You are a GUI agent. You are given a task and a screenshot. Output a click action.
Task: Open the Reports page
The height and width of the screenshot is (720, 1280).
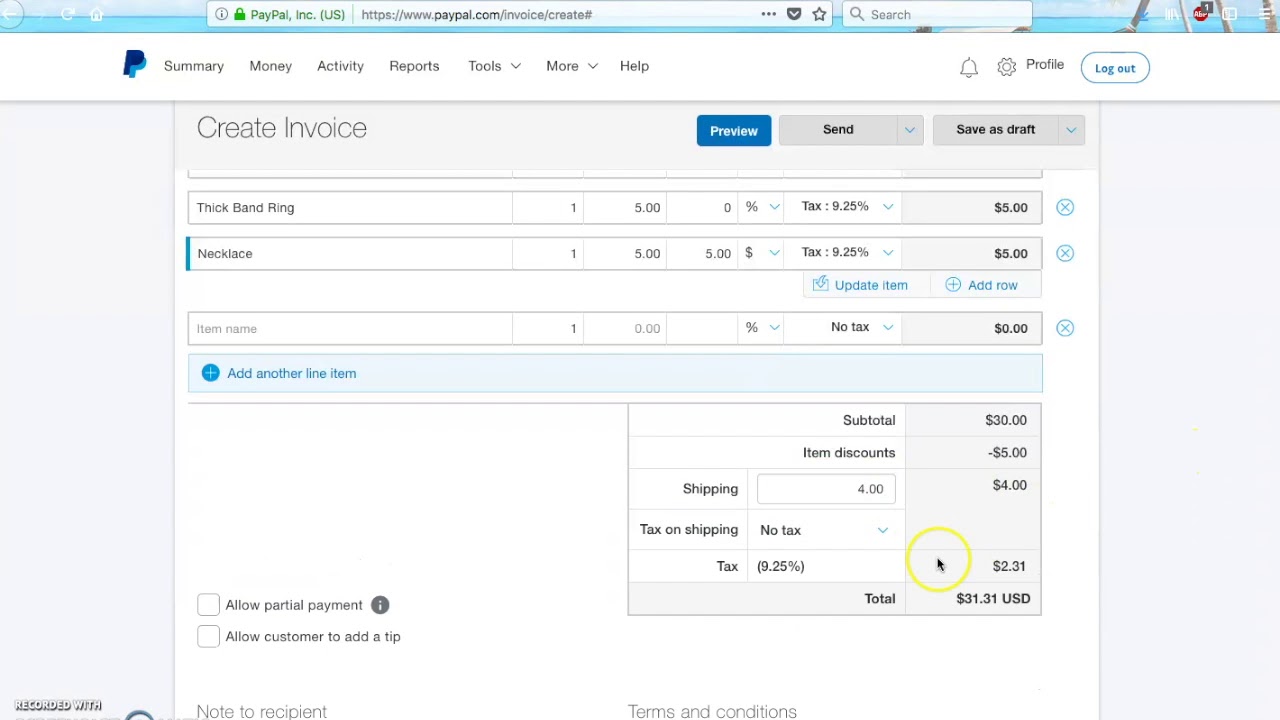(414, 66)
